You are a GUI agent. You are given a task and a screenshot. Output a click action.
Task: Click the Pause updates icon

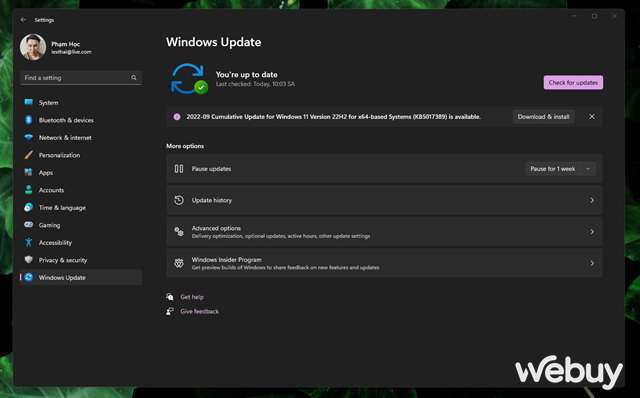click(179, 169)
